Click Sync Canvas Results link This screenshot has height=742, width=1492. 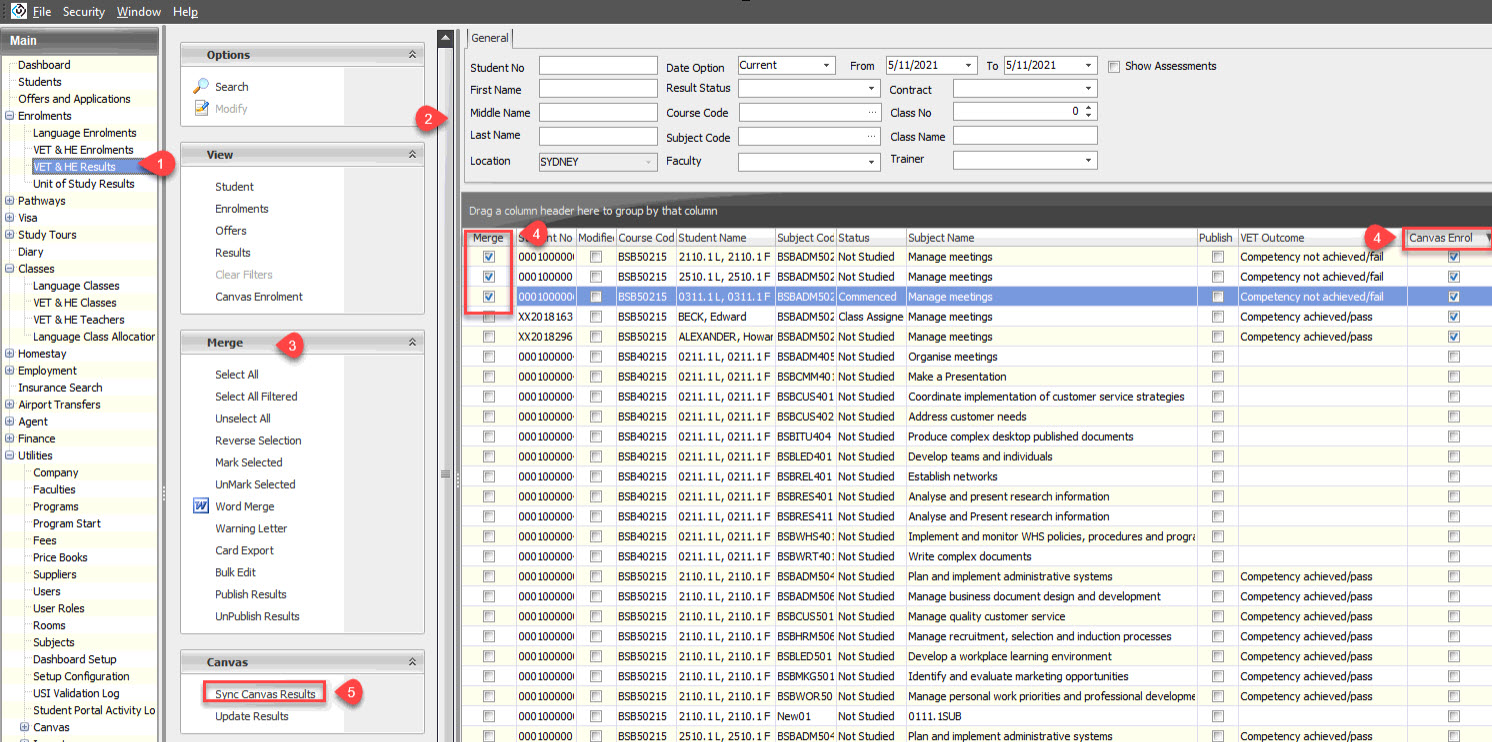click(x=265, y=694)
